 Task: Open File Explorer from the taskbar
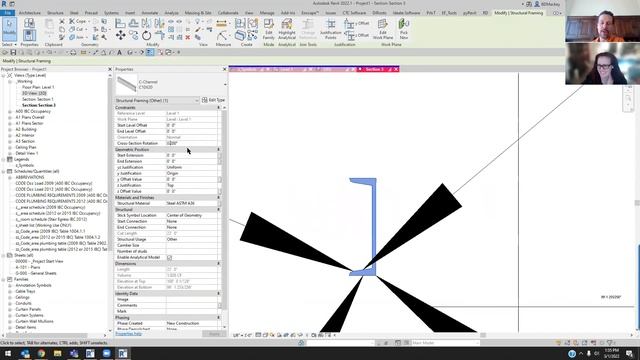point(57,353)
